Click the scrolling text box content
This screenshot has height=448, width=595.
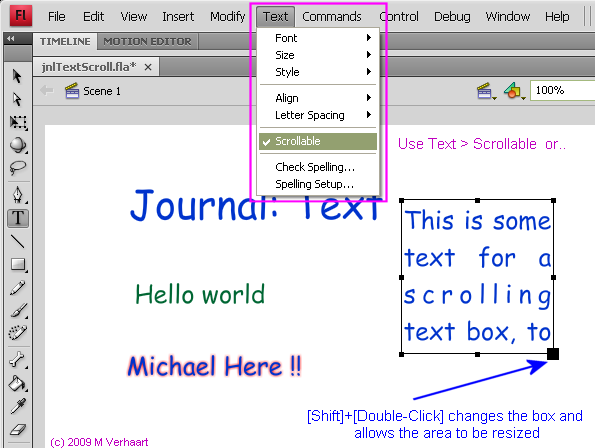pos(477,277)
